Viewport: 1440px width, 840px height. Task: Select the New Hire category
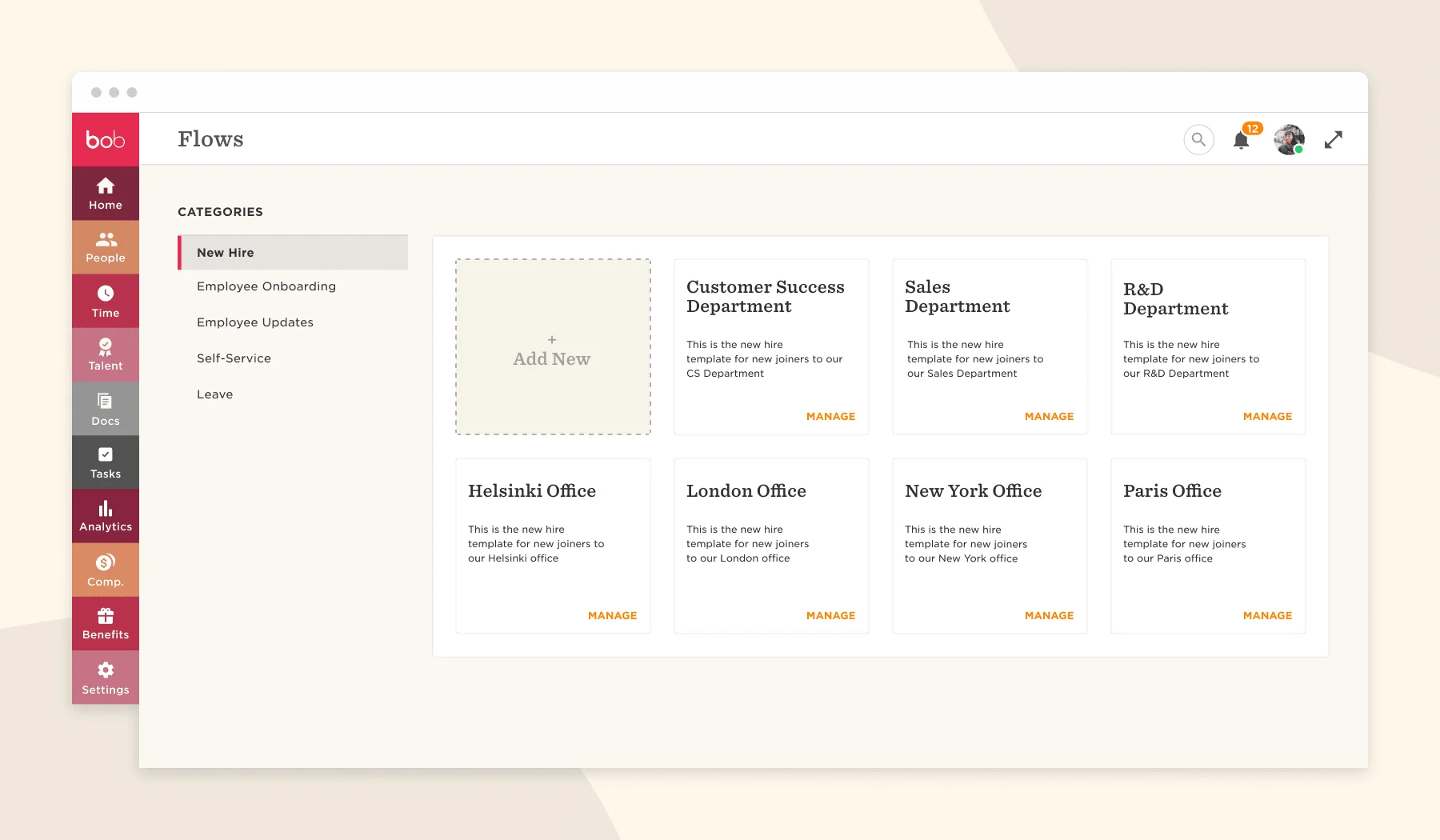tap(293, 252)
